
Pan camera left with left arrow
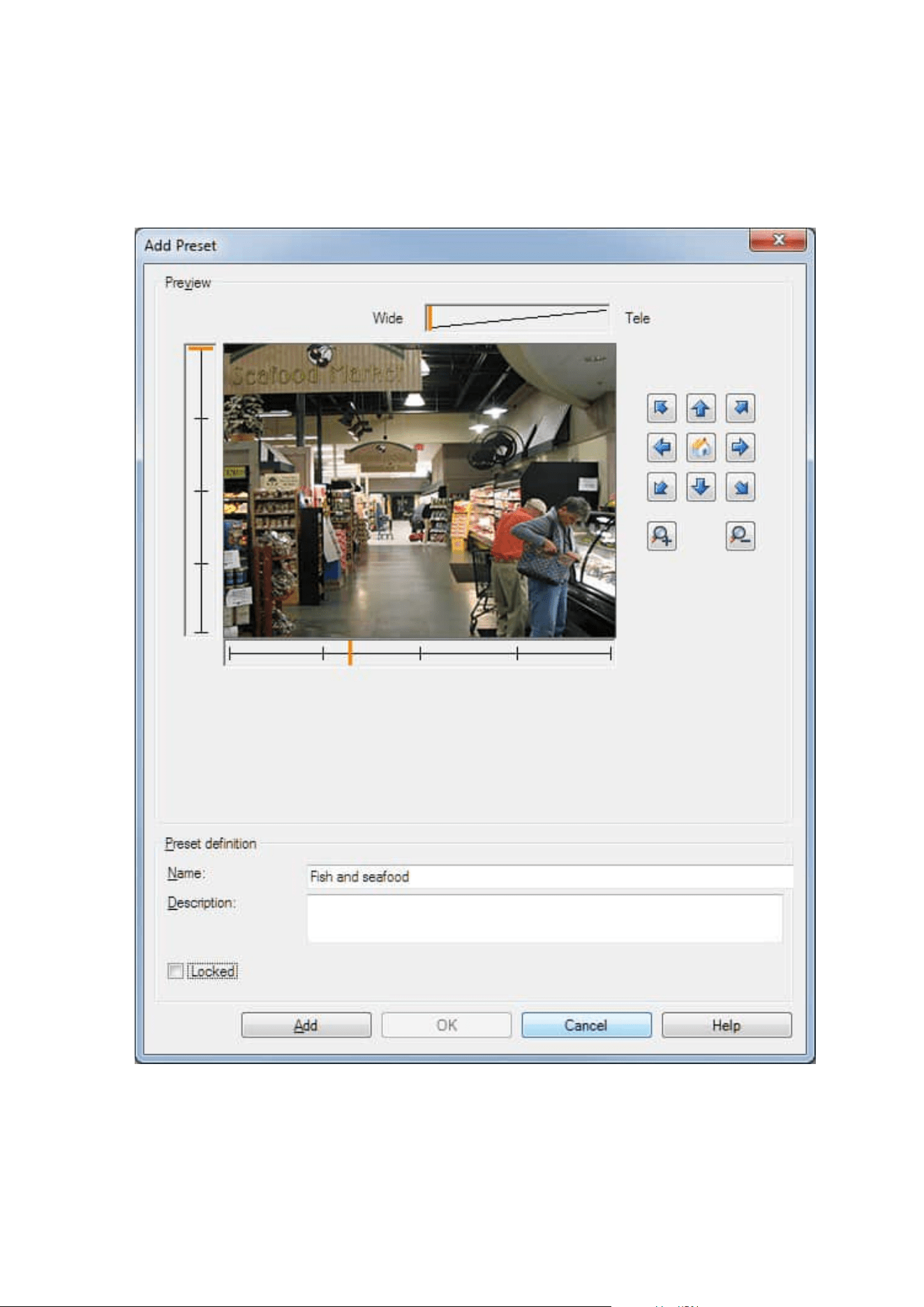[x=661, y=448]
